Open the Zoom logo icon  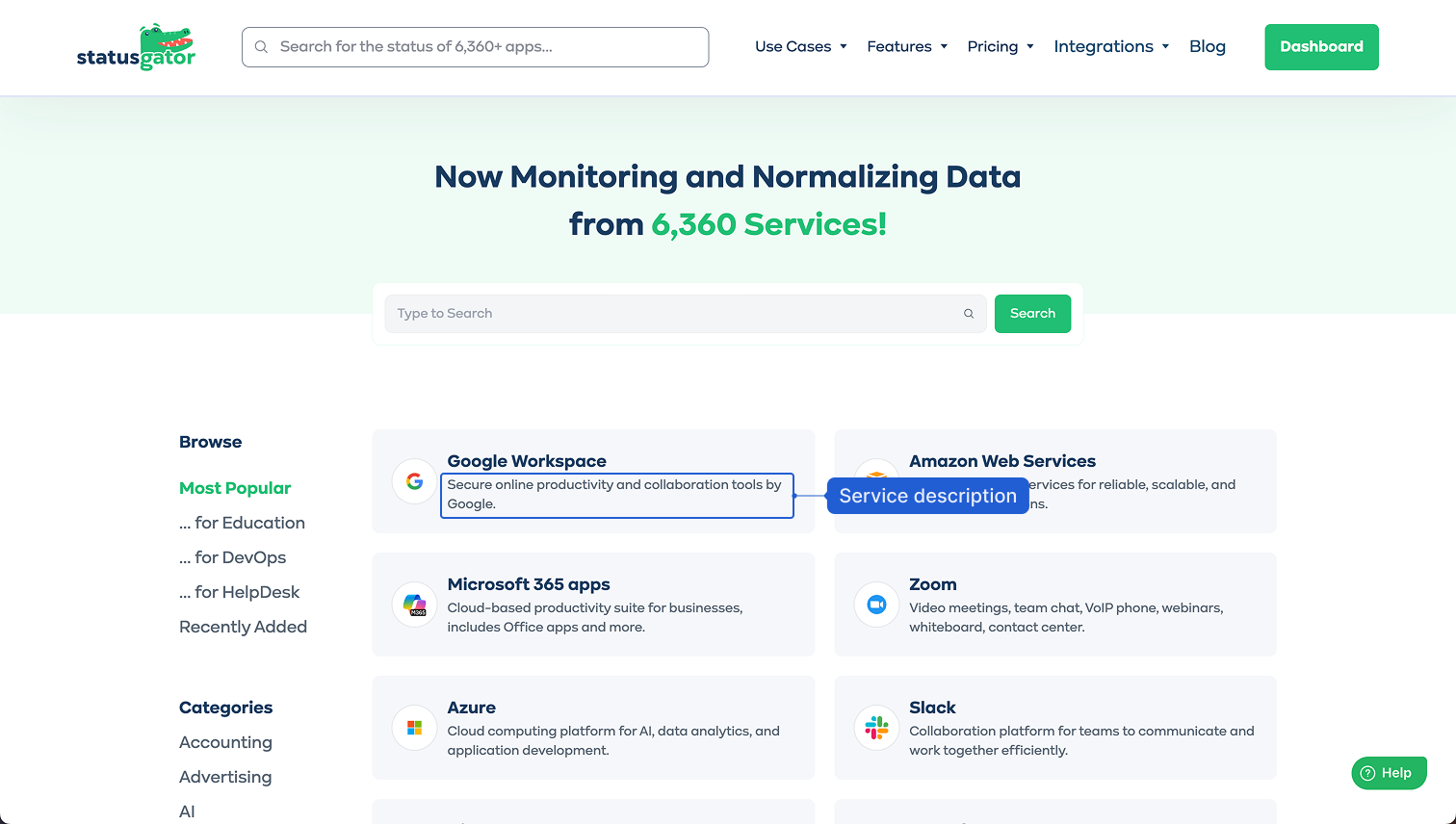point(876,605)
